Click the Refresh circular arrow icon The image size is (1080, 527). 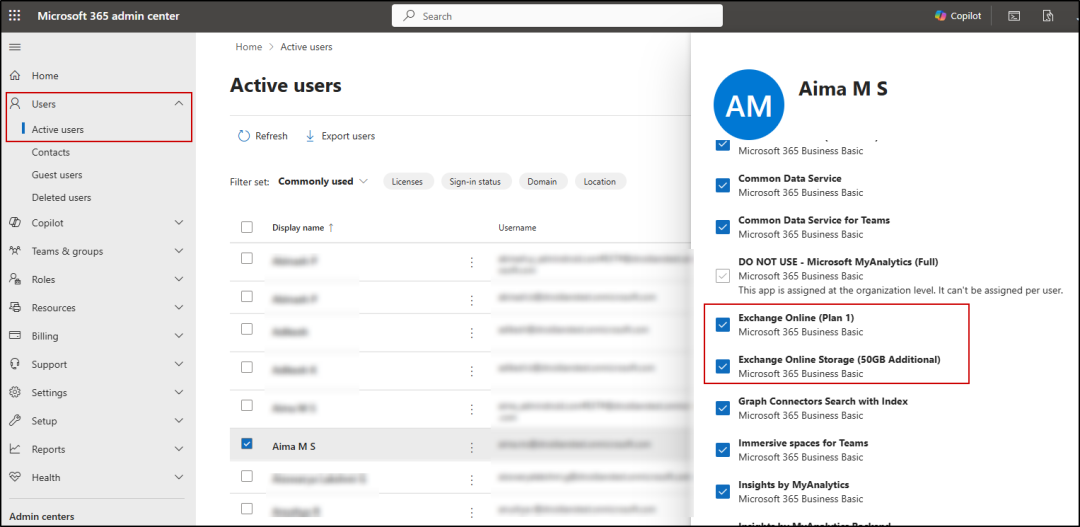pyautogui.click(x=244, y=136)
